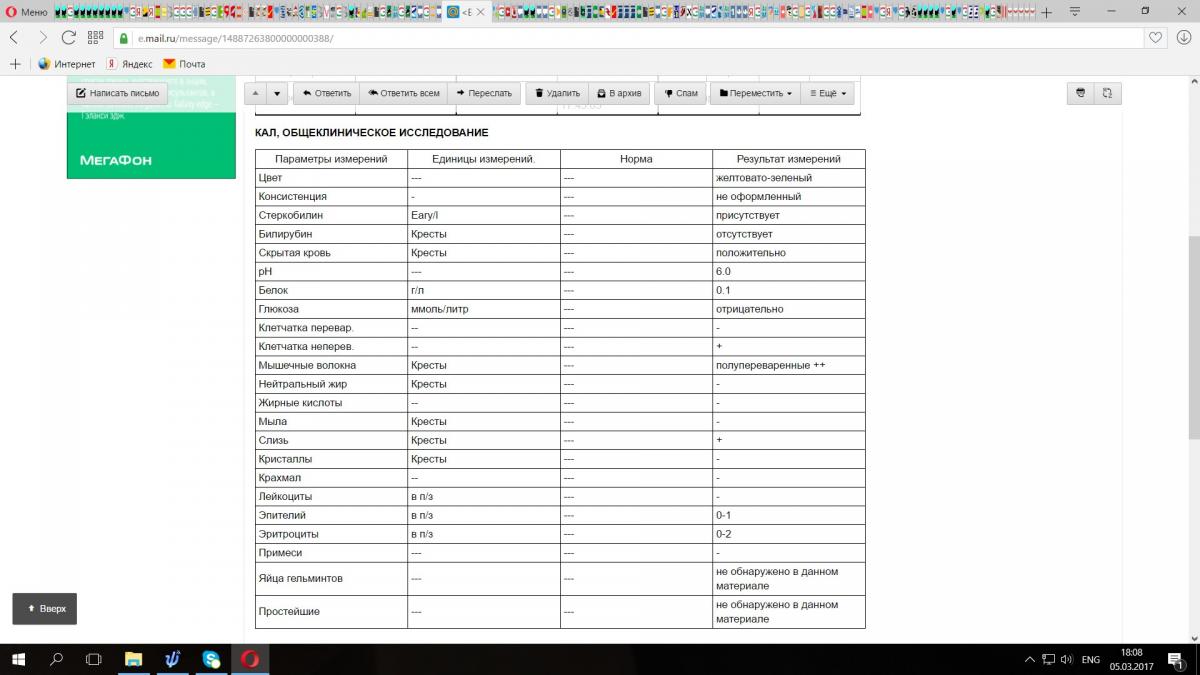This screenshot has width=1200, height=675.
Task: Click Ответить всем to reply all
Action: [403, 93]
